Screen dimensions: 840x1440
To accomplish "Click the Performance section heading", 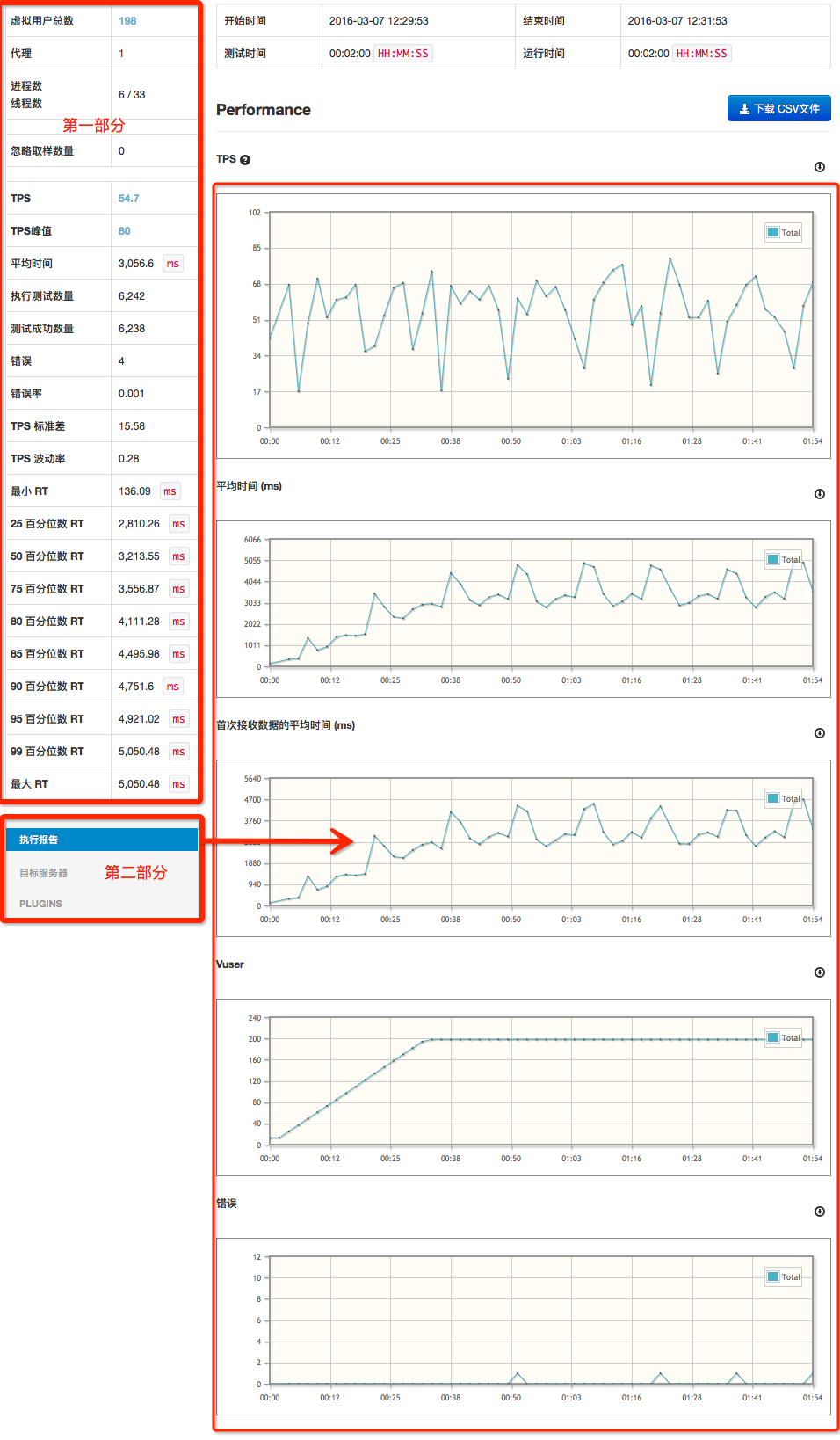I will (264, 110).
